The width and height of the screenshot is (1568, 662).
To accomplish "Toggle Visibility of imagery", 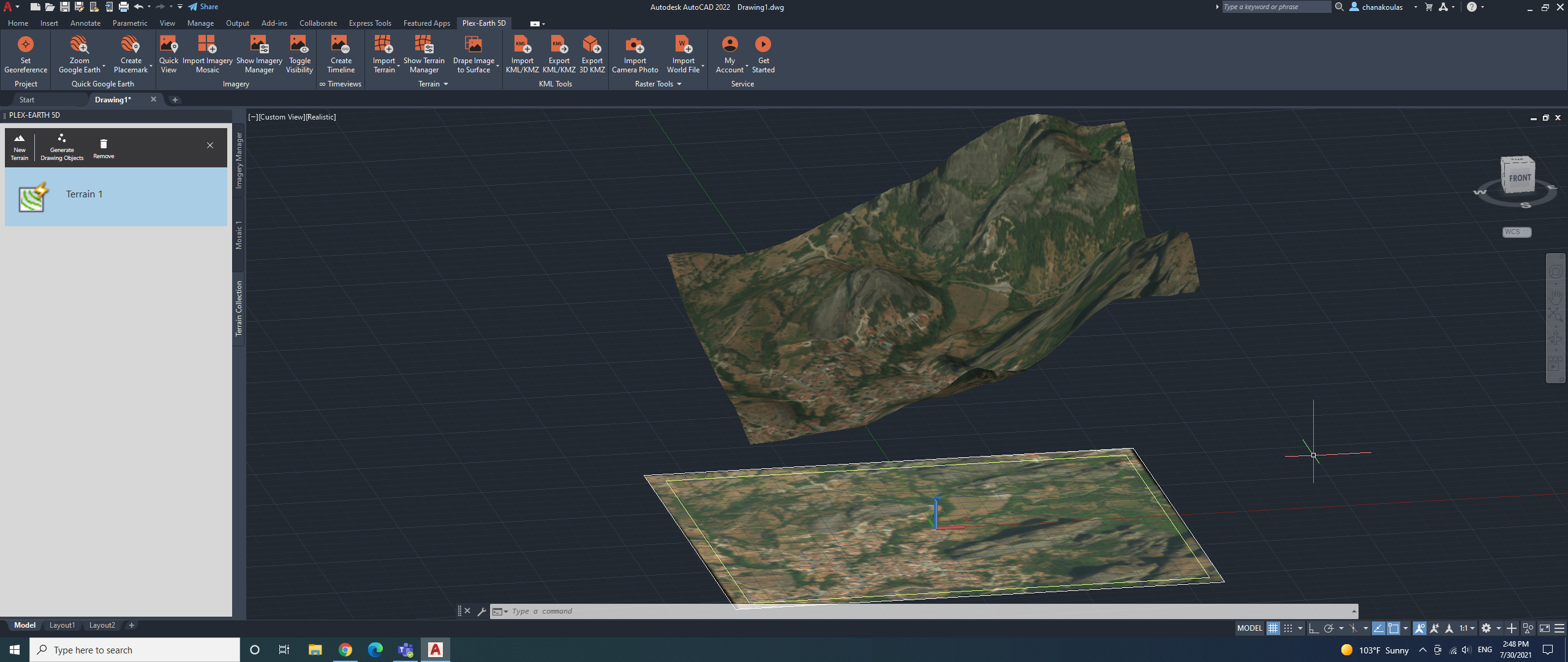I will click(300, 55).
